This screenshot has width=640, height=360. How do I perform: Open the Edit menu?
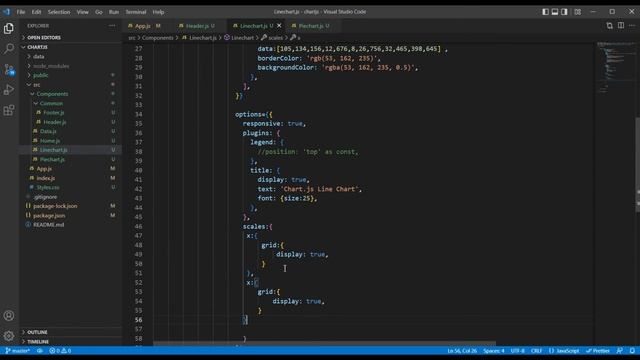tap(36, 12)
